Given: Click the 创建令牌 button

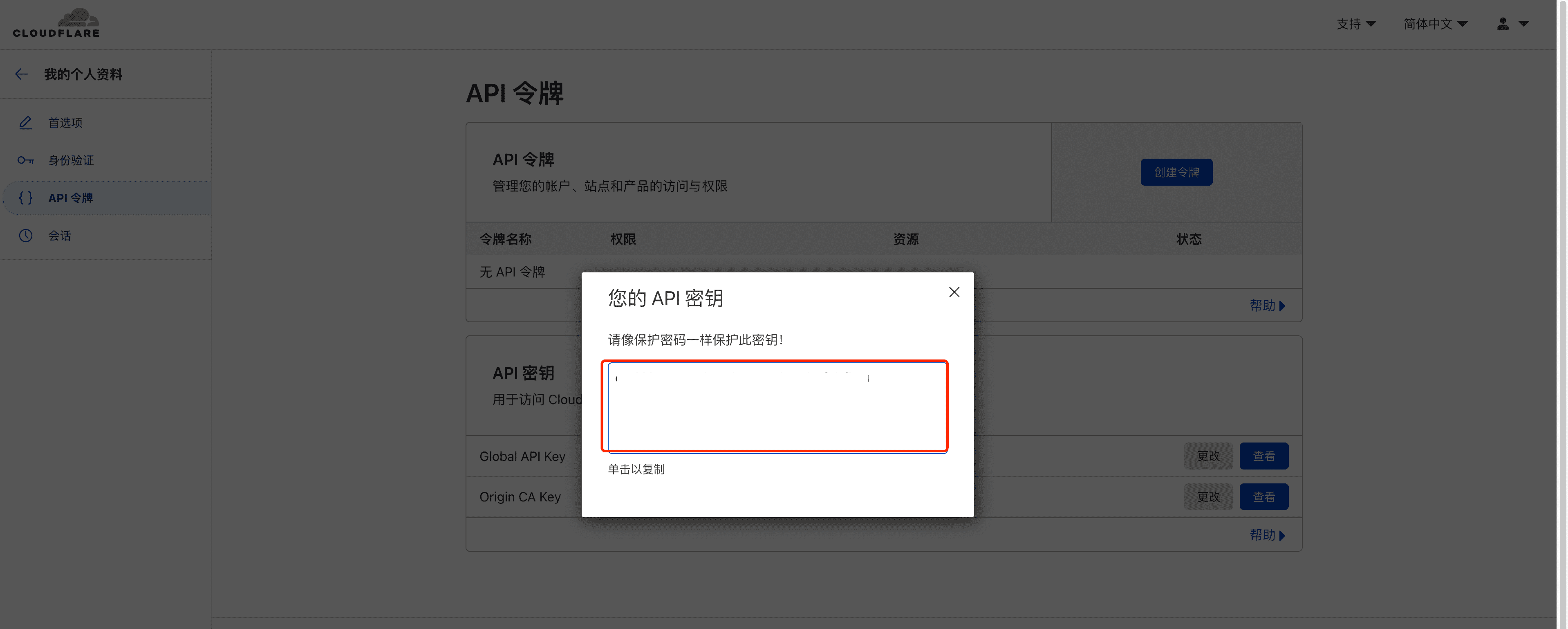Looking at the screenshot, I should click(x=1176, y=172).
